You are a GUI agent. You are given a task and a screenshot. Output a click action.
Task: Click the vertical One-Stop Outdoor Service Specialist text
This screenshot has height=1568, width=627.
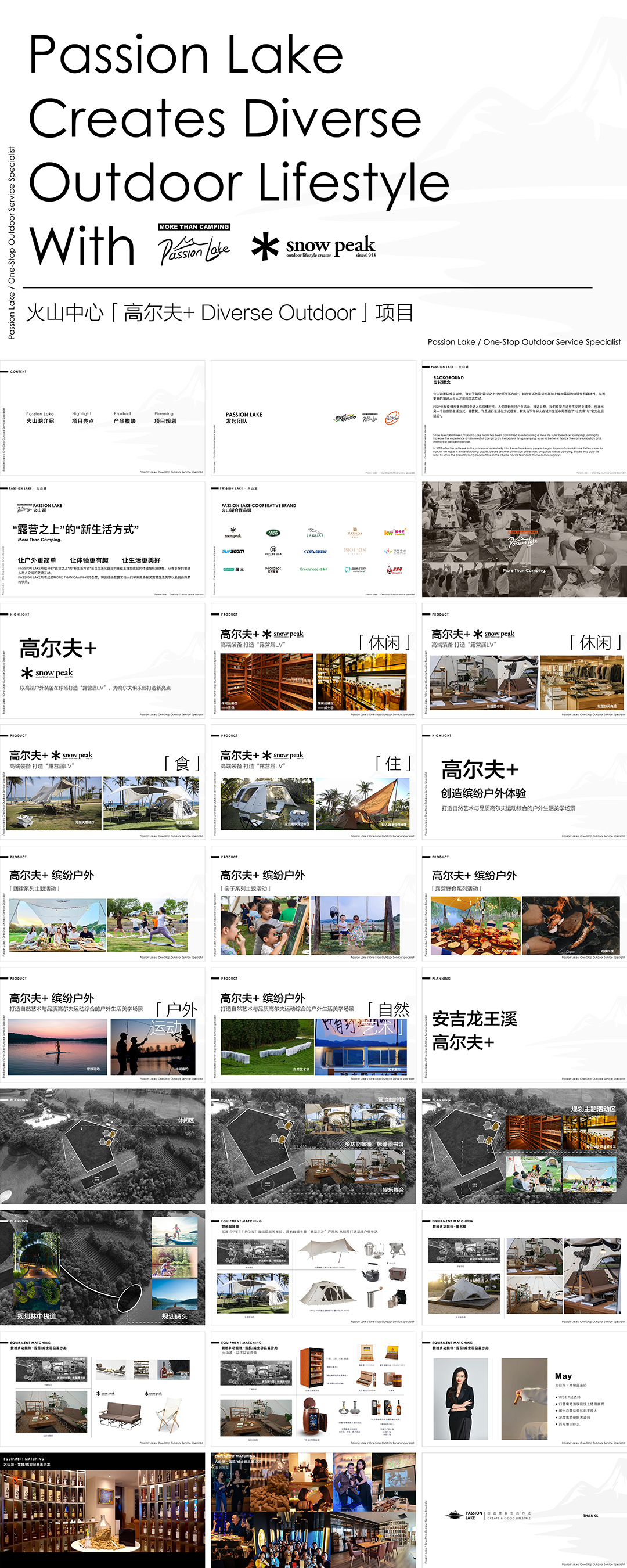pos(12,242)
